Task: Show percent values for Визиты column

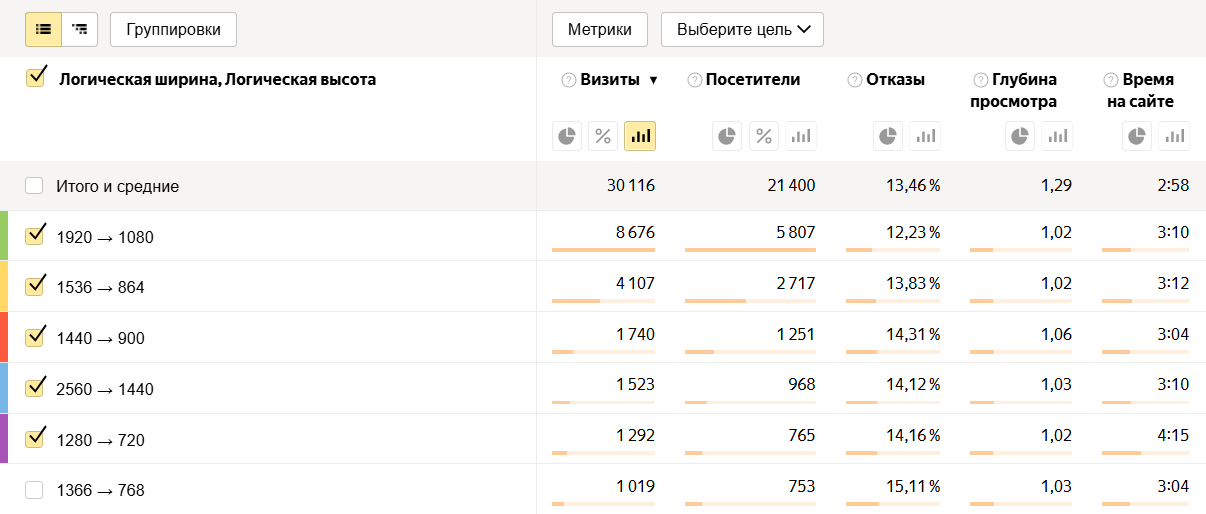Action: click(x=603, y=136)
